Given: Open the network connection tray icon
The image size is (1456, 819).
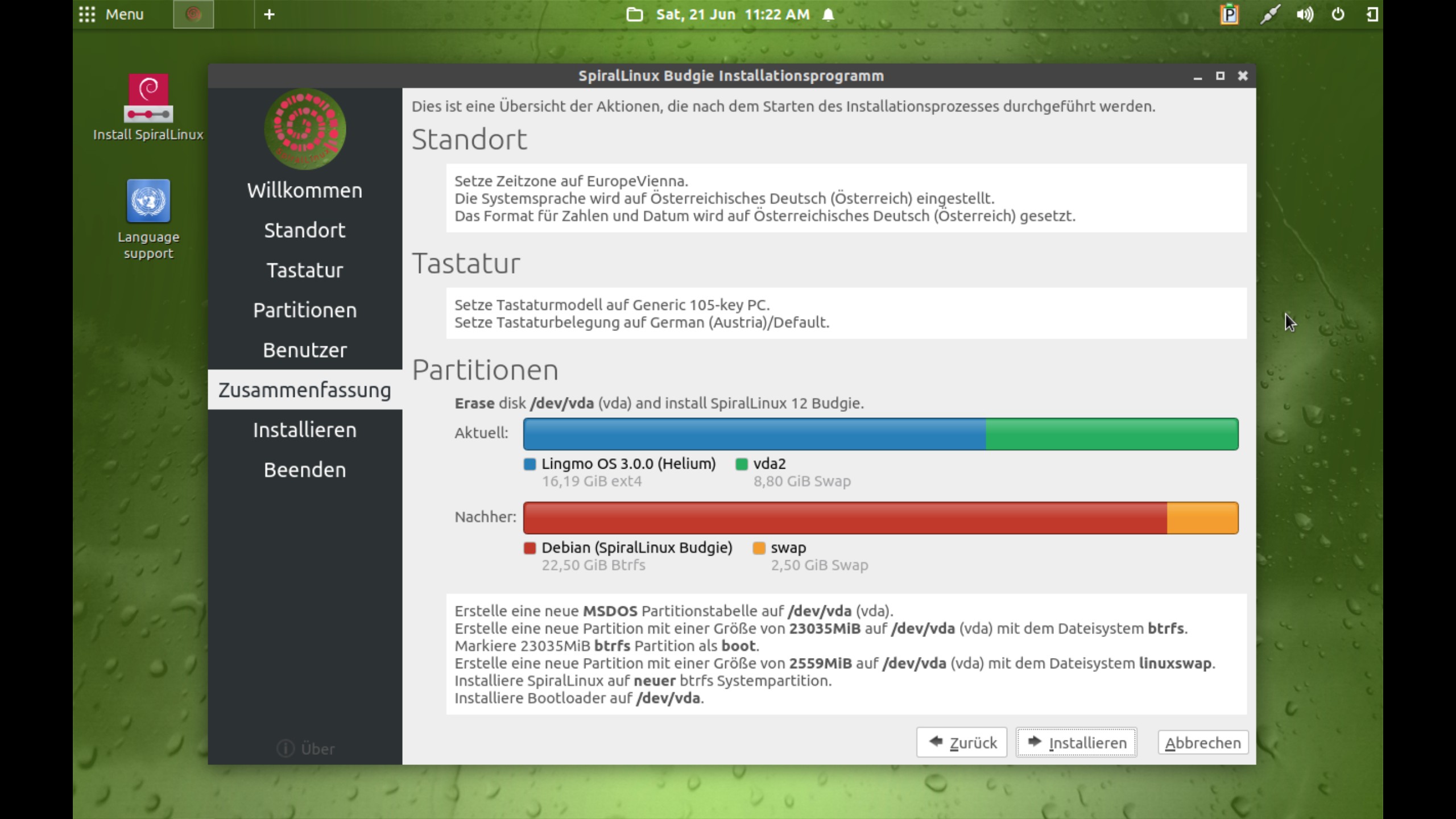Looking at the screenshot, I should 1269,14.
